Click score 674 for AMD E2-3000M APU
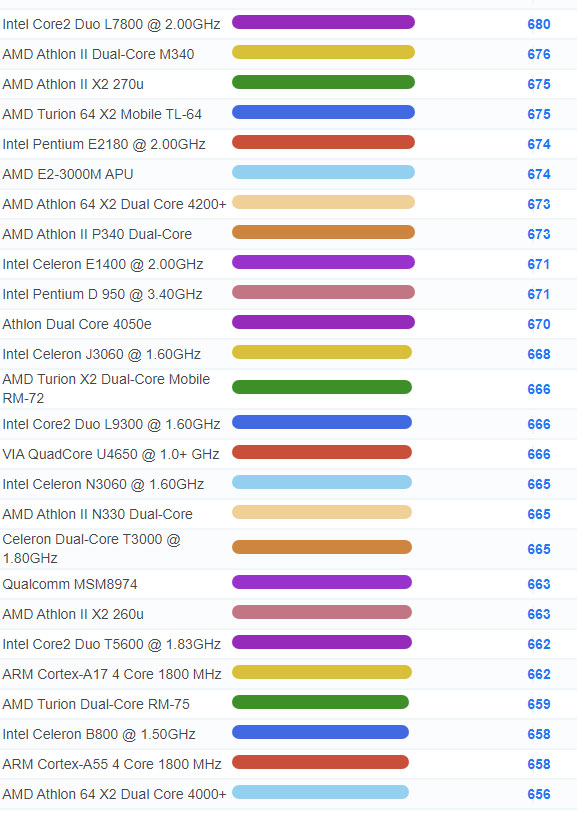Image resolution: width=577 pixels, height=813 pixels. (x=539, y=175)
